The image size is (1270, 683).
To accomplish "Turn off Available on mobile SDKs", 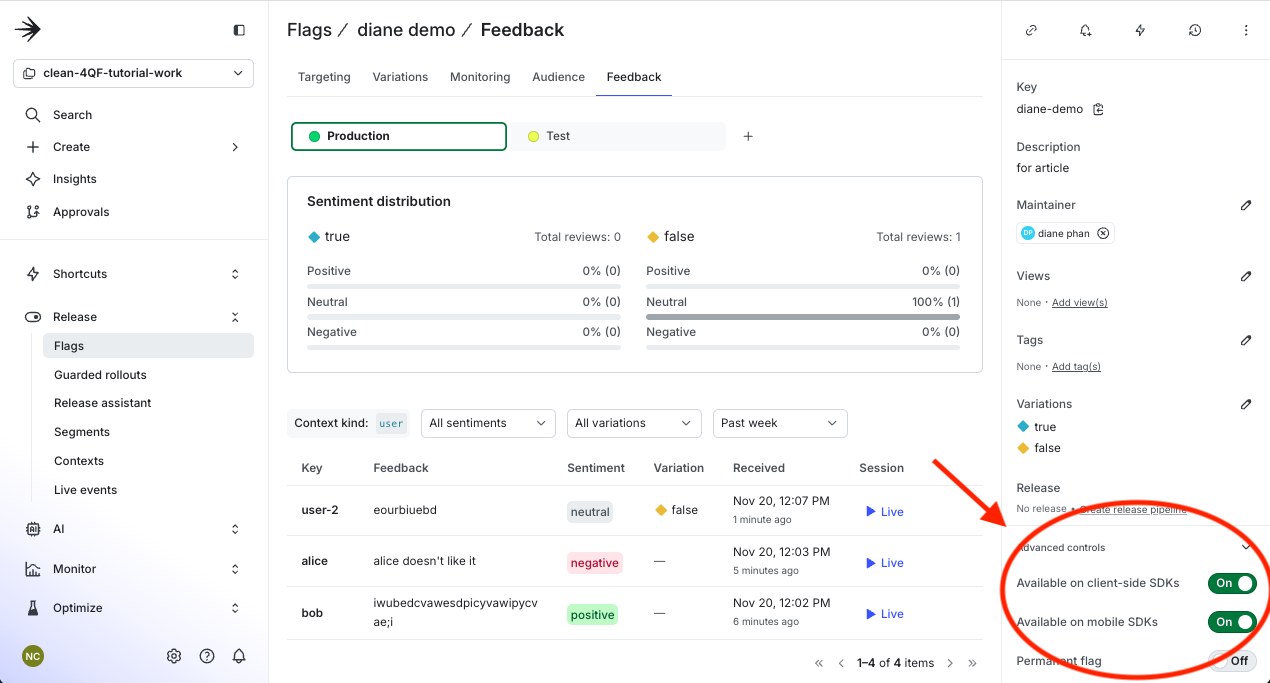I will click(x=1232, y=621).
